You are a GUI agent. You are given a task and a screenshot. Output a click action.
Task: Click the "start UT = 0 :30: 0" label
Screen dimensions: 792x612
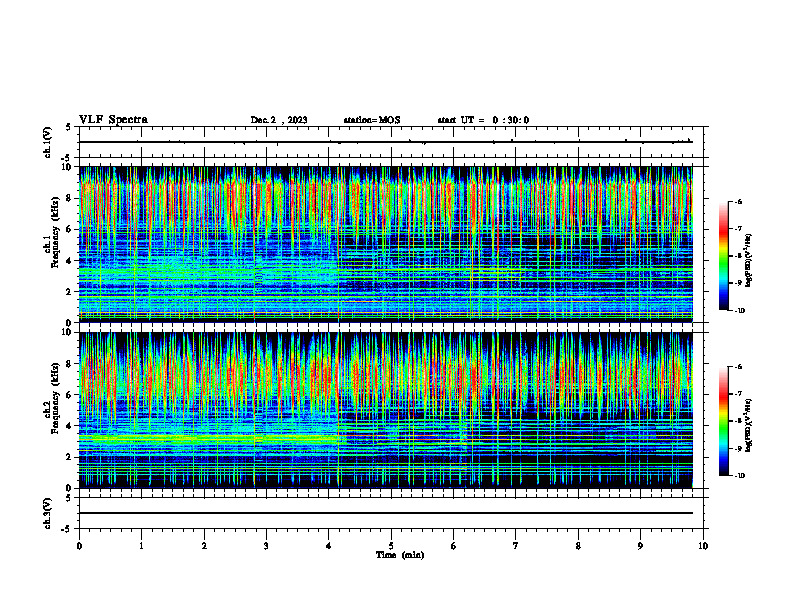click(483, 120)
